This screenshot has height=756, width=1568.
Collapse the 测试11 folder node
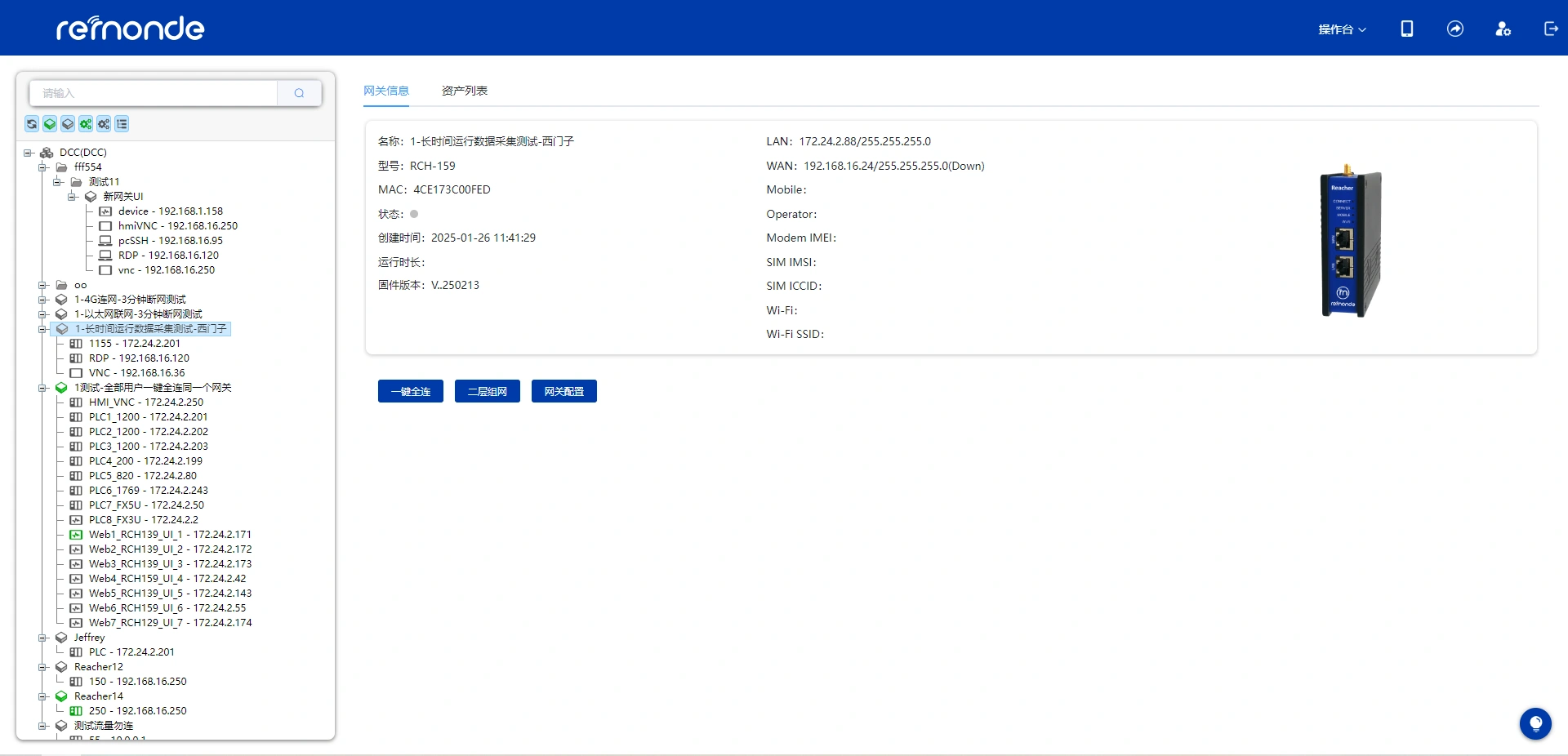coord(57,182)
